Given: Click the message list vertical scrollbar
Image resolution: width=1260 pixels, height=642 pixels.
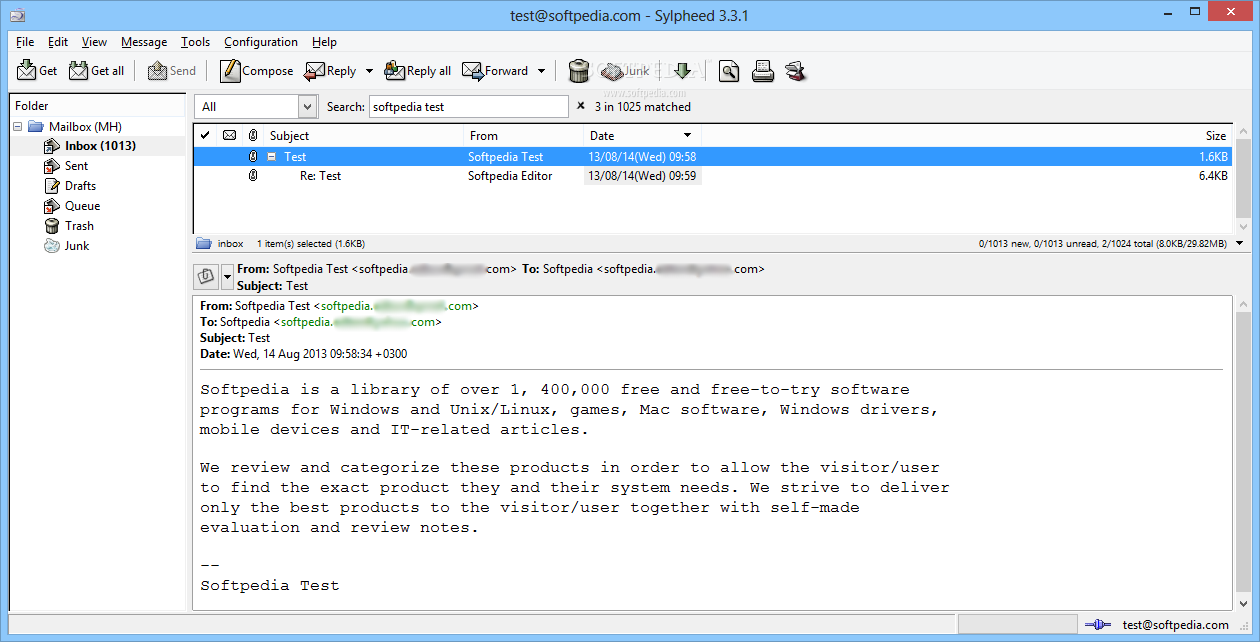Looking at the screenshot, I should tap(1243, 179).
